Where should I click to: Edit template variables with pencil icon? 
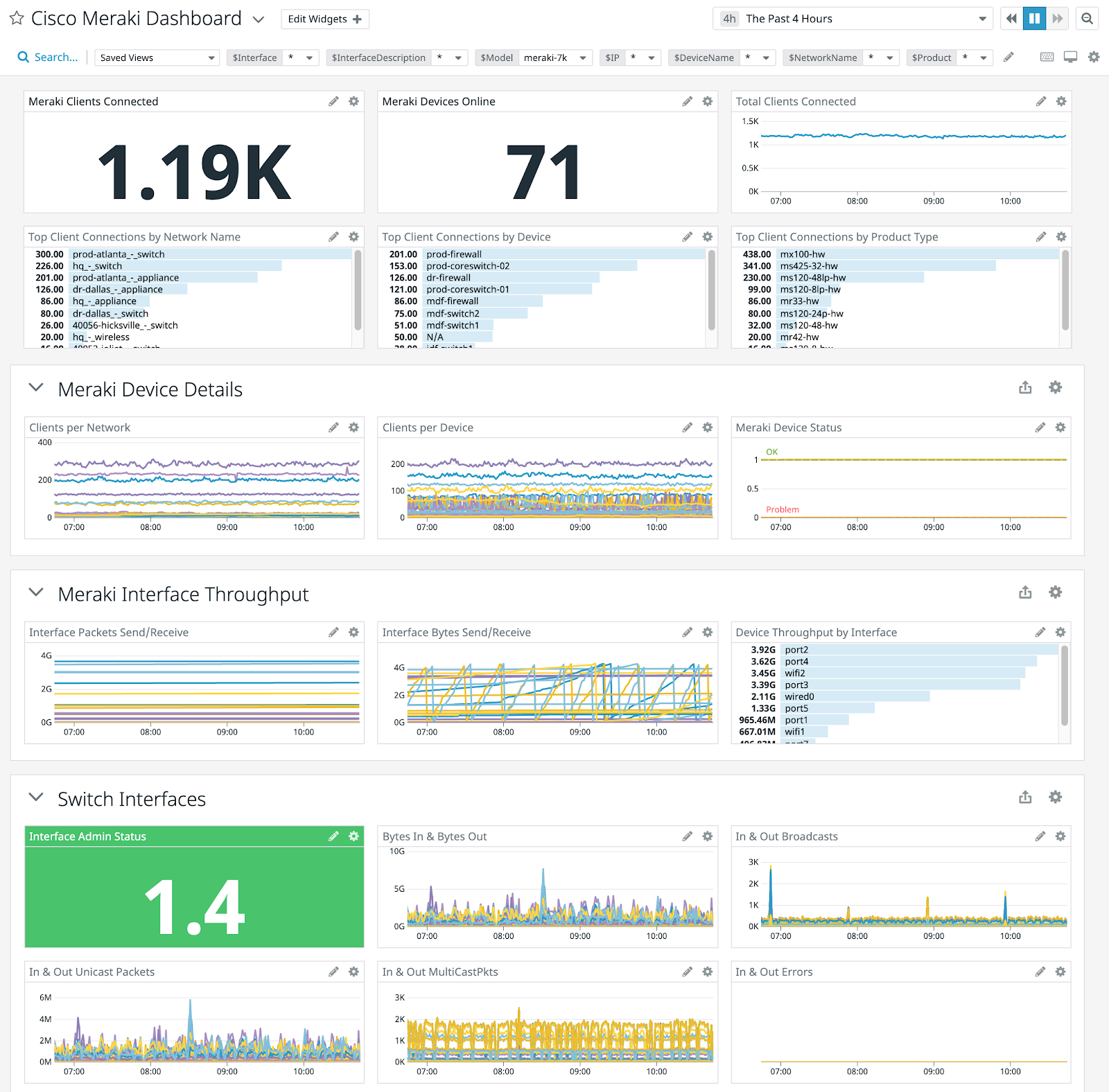coord(1009,57)
